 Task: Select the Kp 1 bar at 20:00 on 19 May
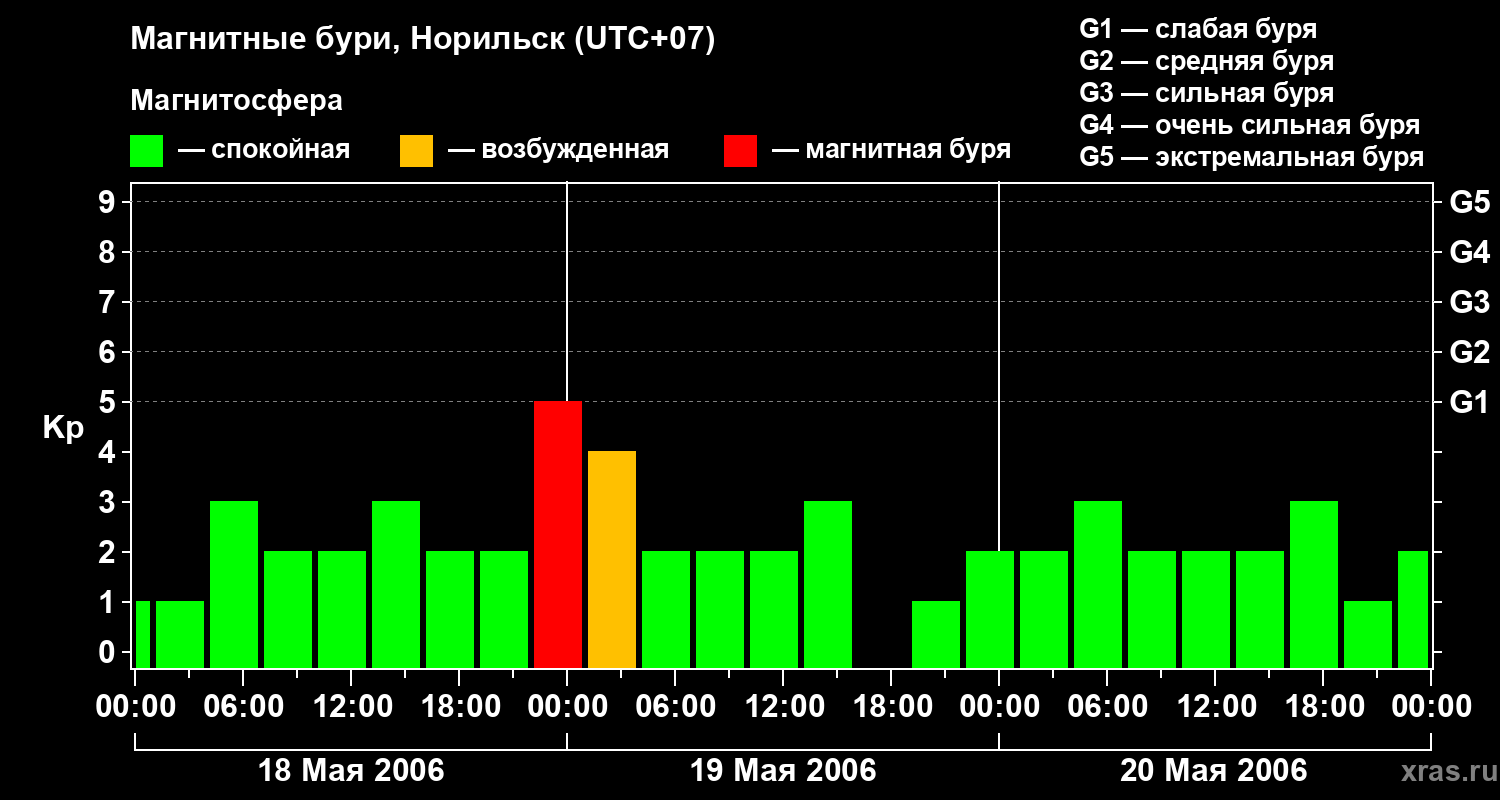[936, 634]
